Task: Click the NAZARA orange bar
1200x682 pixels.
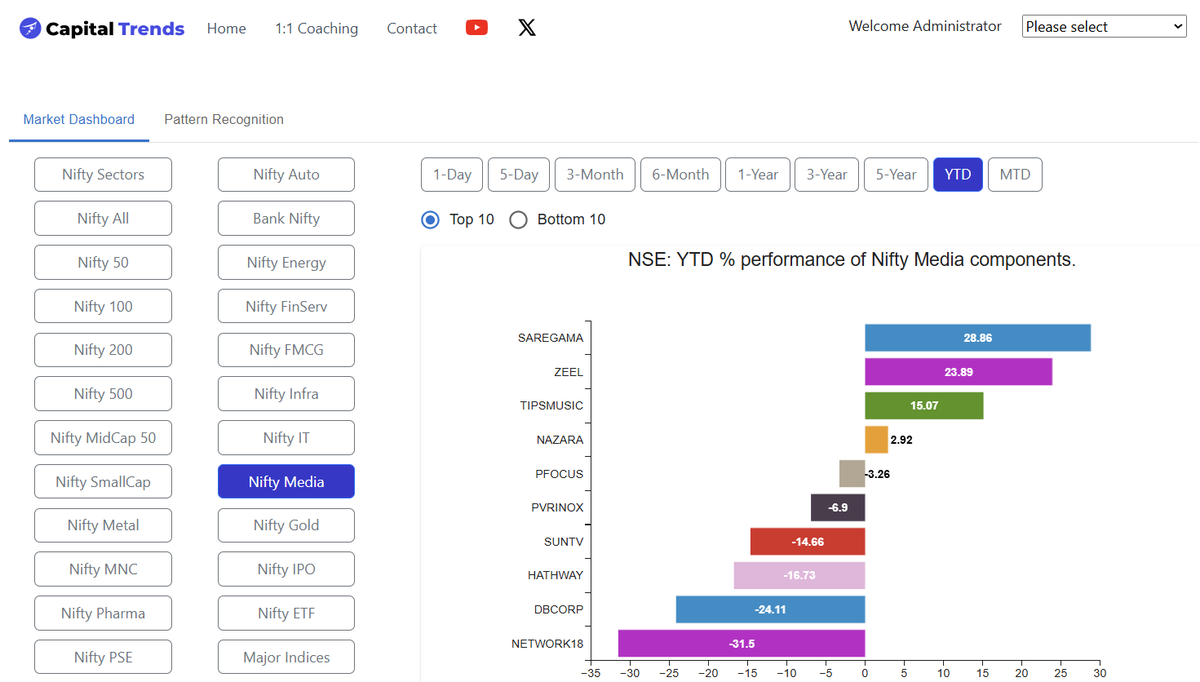Action: tap(876, 440)
